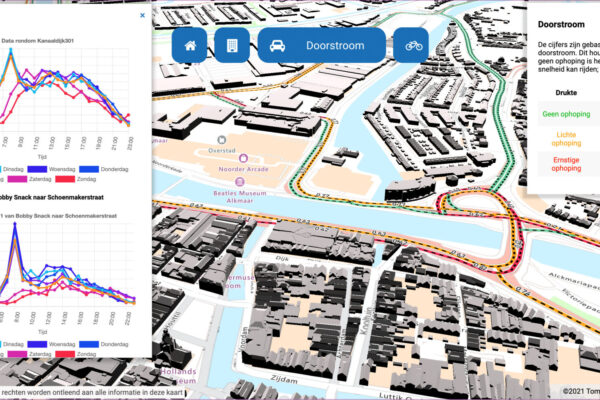Click the Dijk street label on map

pyautogui.click(x=282, y=258)
